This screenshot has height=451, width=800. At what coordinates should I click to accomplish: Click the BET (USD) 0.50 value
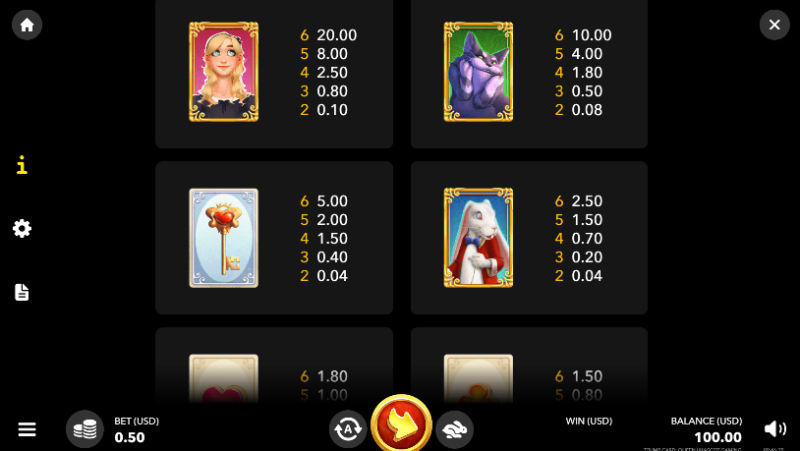point(130,437)
